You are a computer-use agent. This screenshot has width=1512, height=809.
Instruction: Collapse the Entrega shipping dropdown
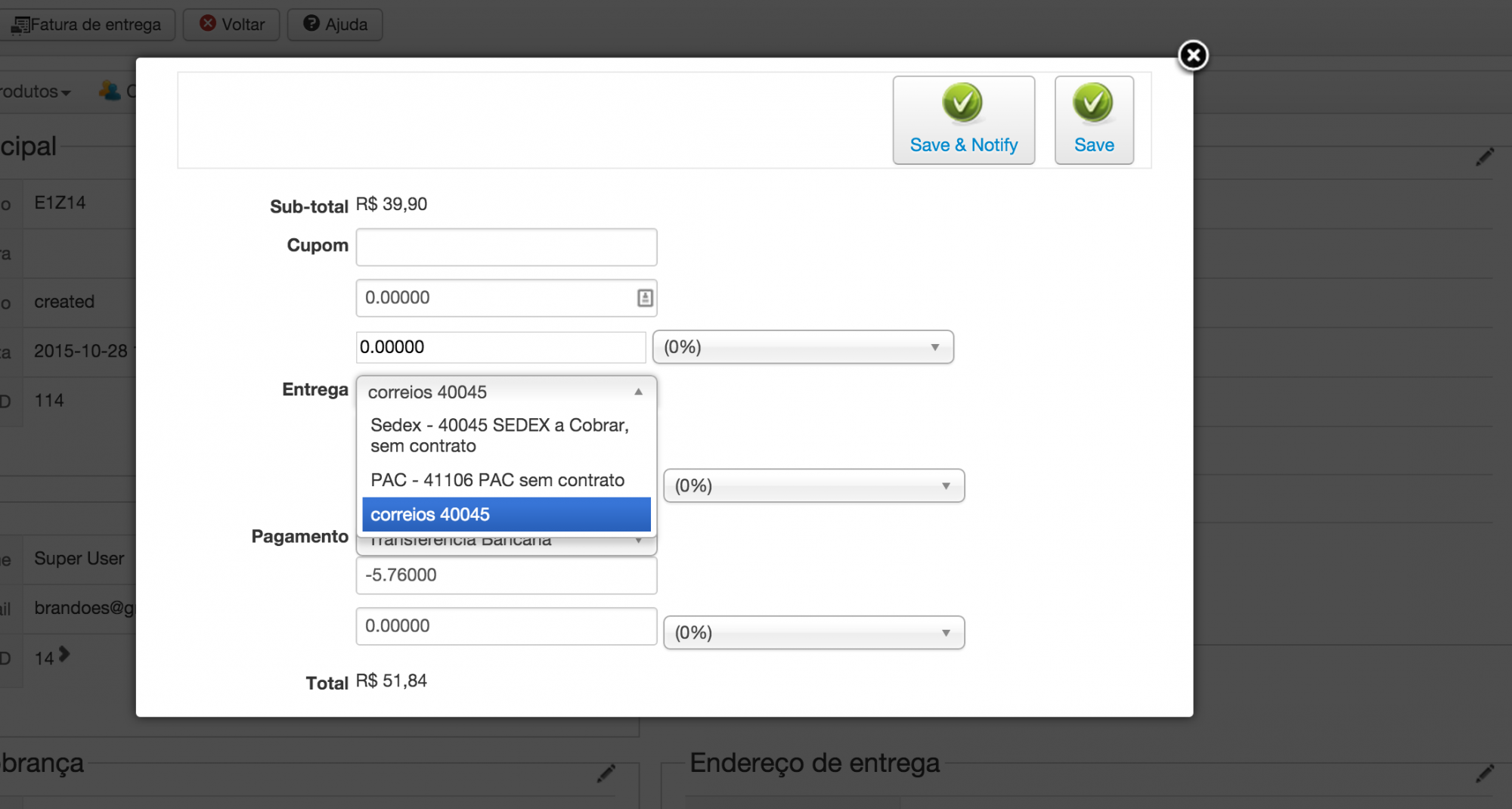click(507, 392)
